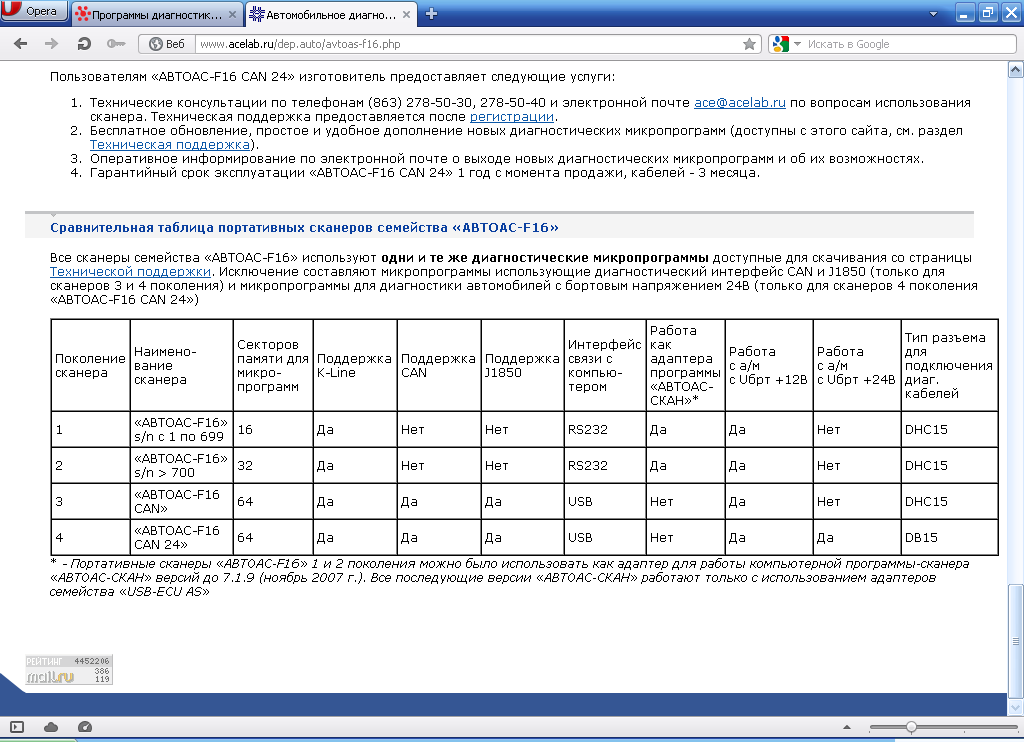This screenshot has height=742, width=1024.
Task: Open Opera Link cloud icon
Action: point(51,727)
